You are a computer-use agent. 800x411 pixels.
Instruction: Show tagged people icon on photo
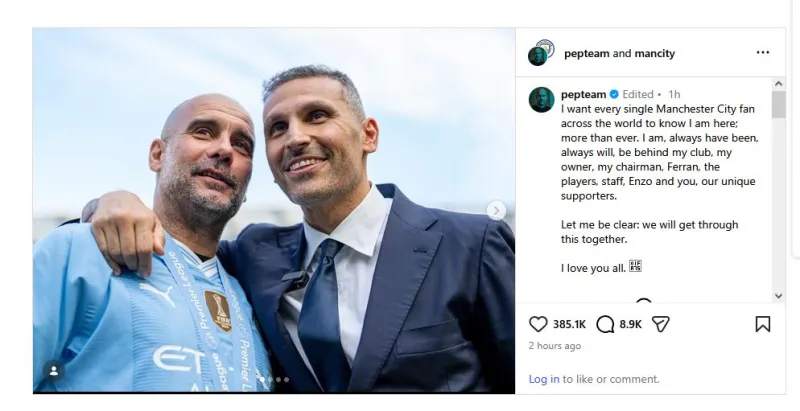(x=54, y=371)
